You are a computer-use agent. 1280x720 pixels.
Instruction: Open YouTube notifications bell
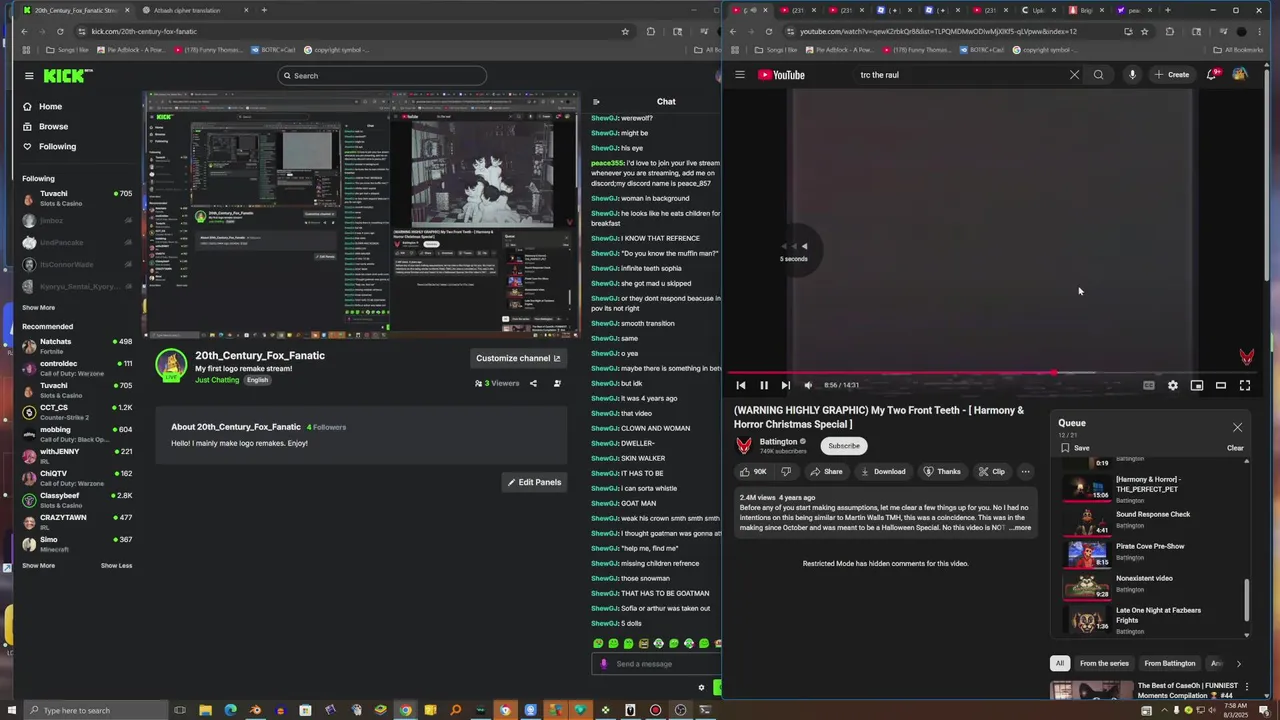pyautogui.click(x=1213, y=75)
